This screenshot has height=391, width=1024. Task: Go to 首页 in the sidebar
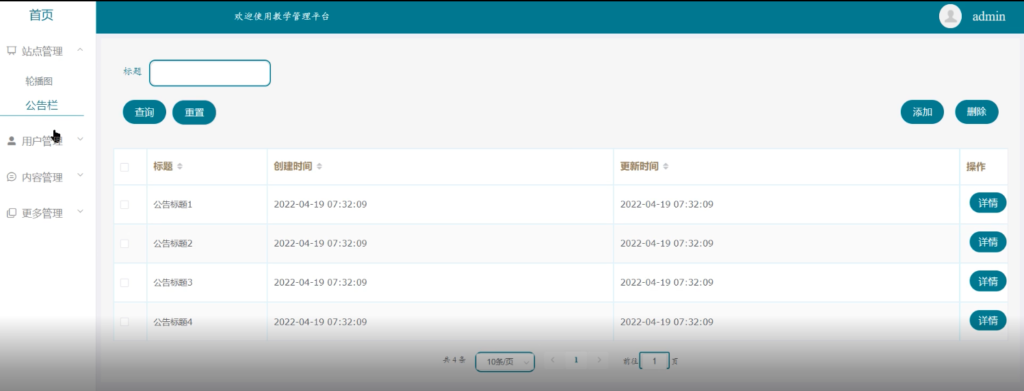pos(41,15)
